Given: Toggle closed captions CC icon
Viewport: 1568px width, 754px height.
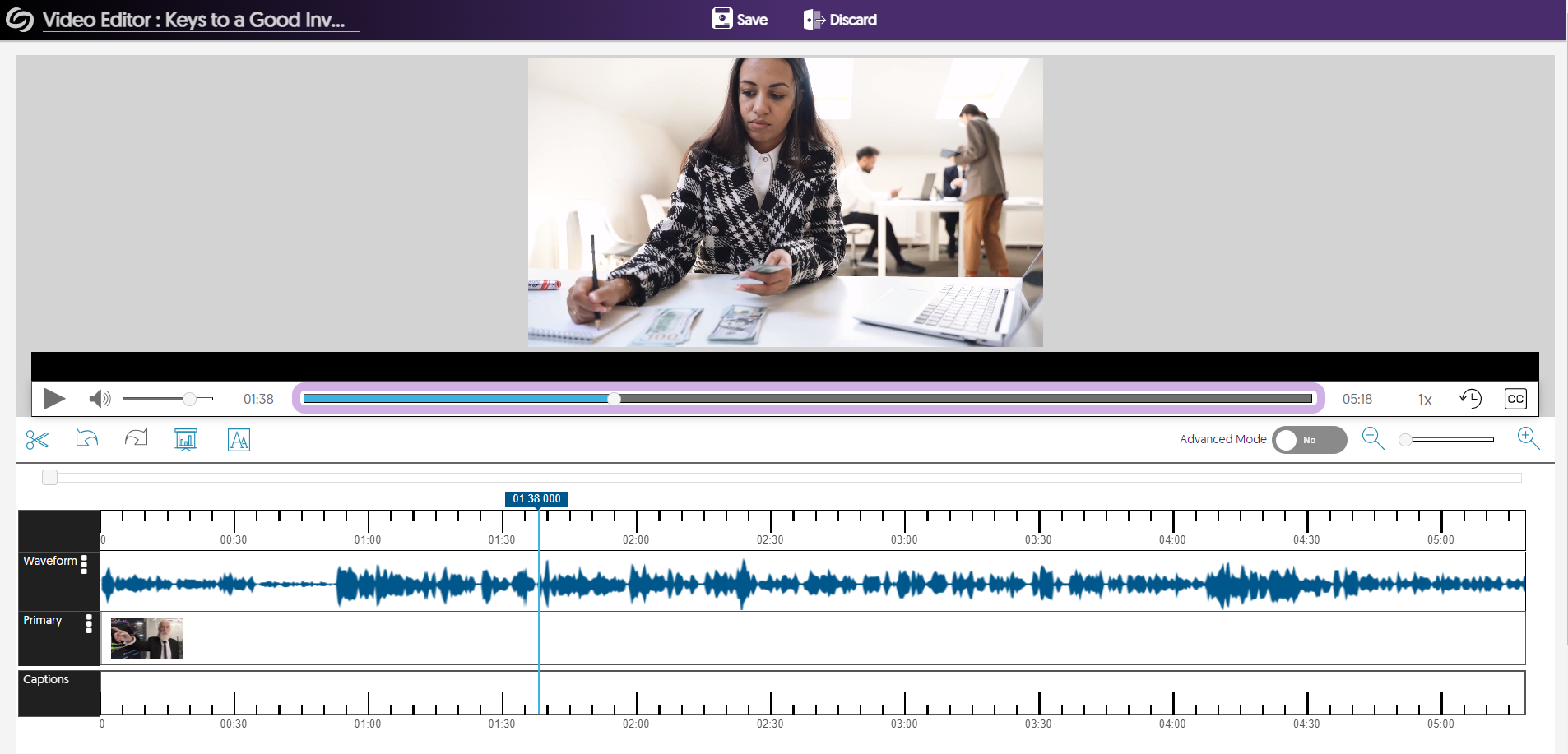Looking at the screenshot, I should [1515, 399].
